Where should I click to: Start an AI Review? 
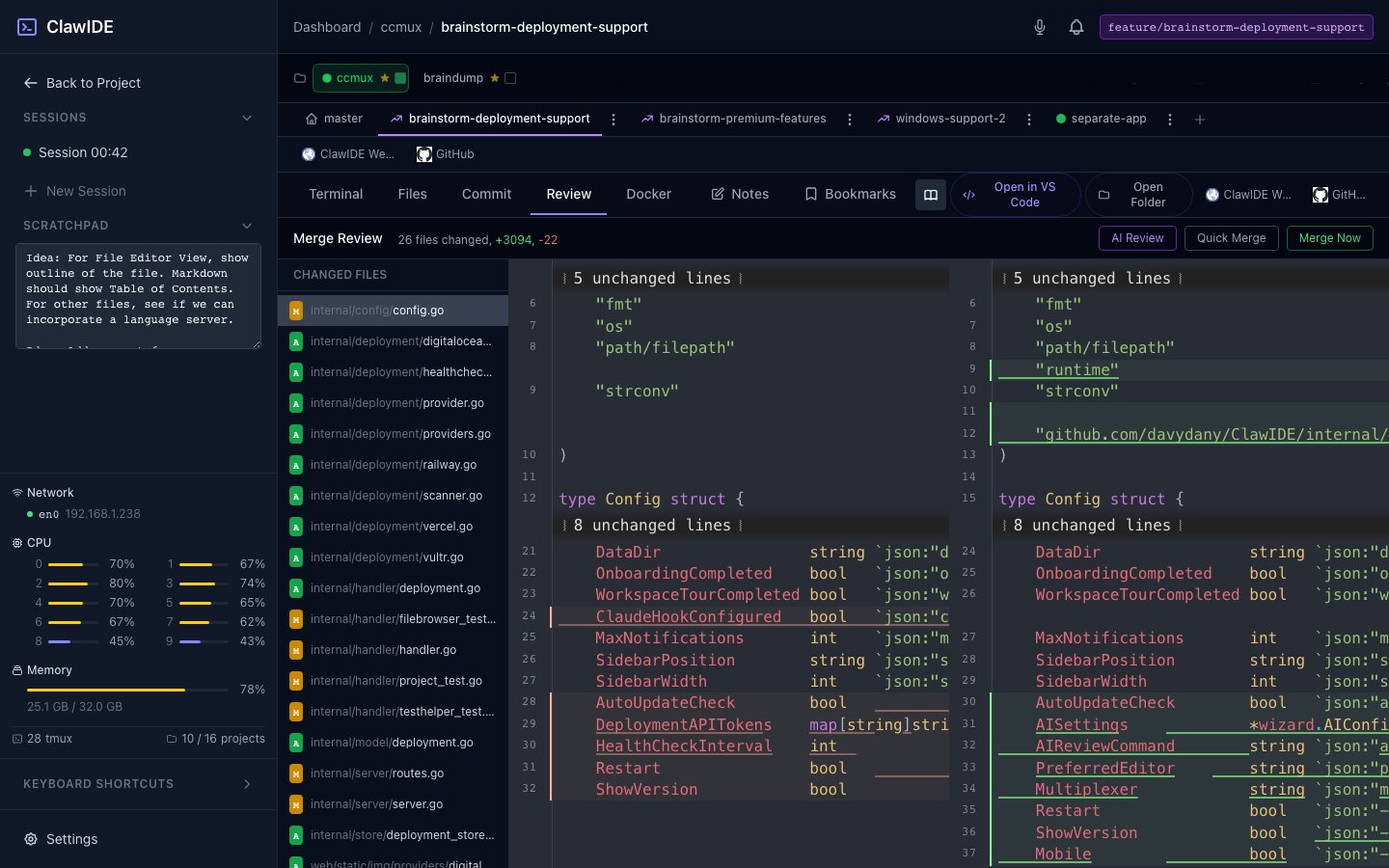[x=1137, y=238]
